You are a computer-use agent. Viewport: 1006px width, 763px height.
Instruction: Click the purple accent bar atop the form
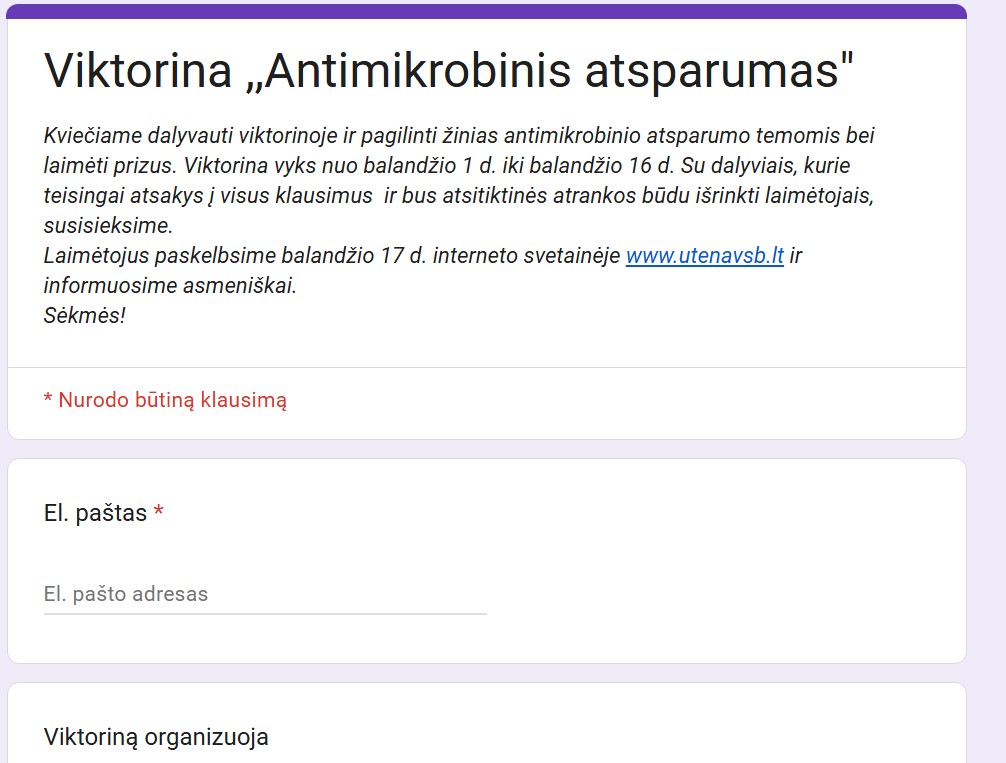click(487, 11)
